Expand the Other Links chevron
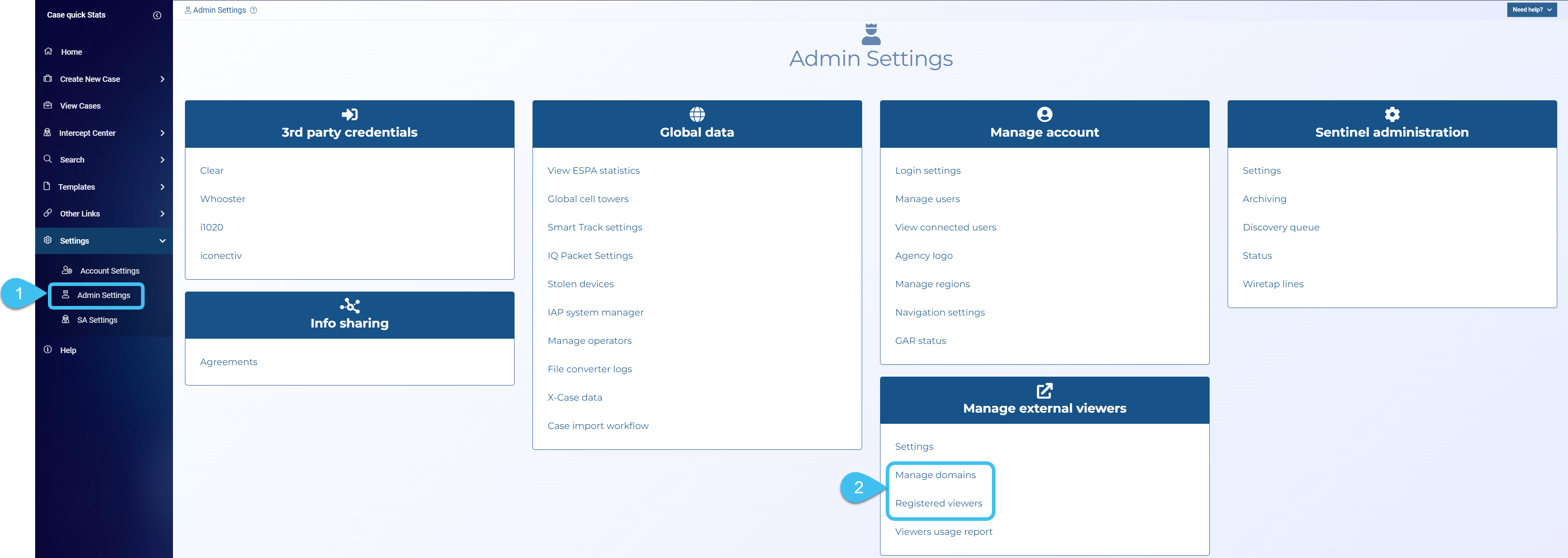 162,214
